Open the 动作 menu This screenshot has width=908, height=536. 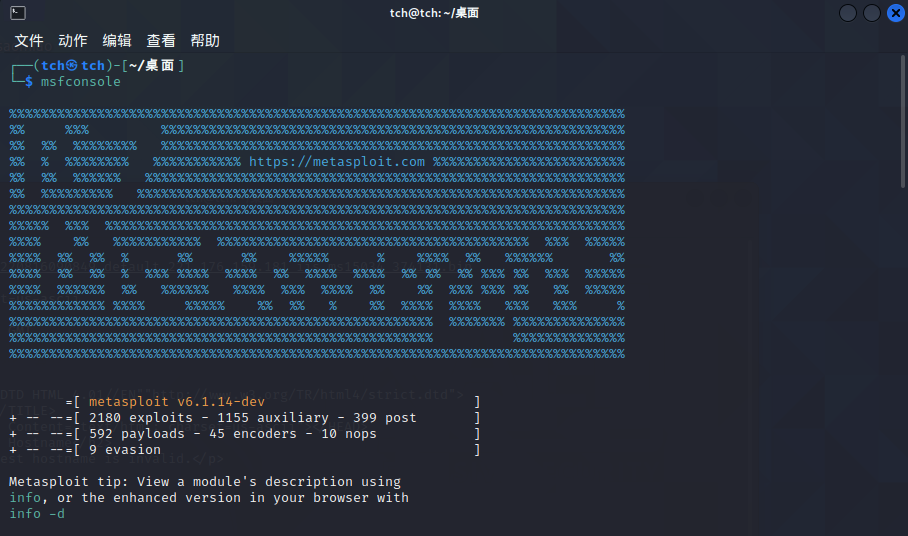click(73, 41)
